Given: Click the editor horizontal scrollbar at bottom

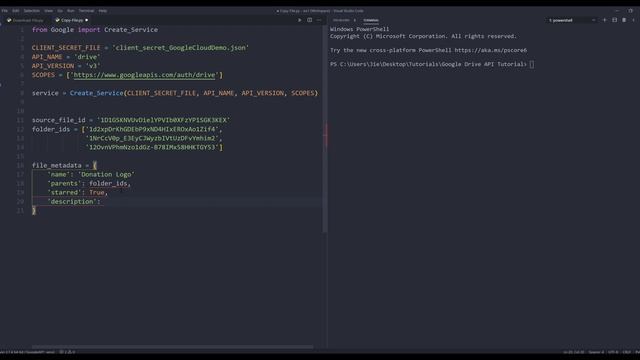Looking at the screenshot, I should click(173, 347).
